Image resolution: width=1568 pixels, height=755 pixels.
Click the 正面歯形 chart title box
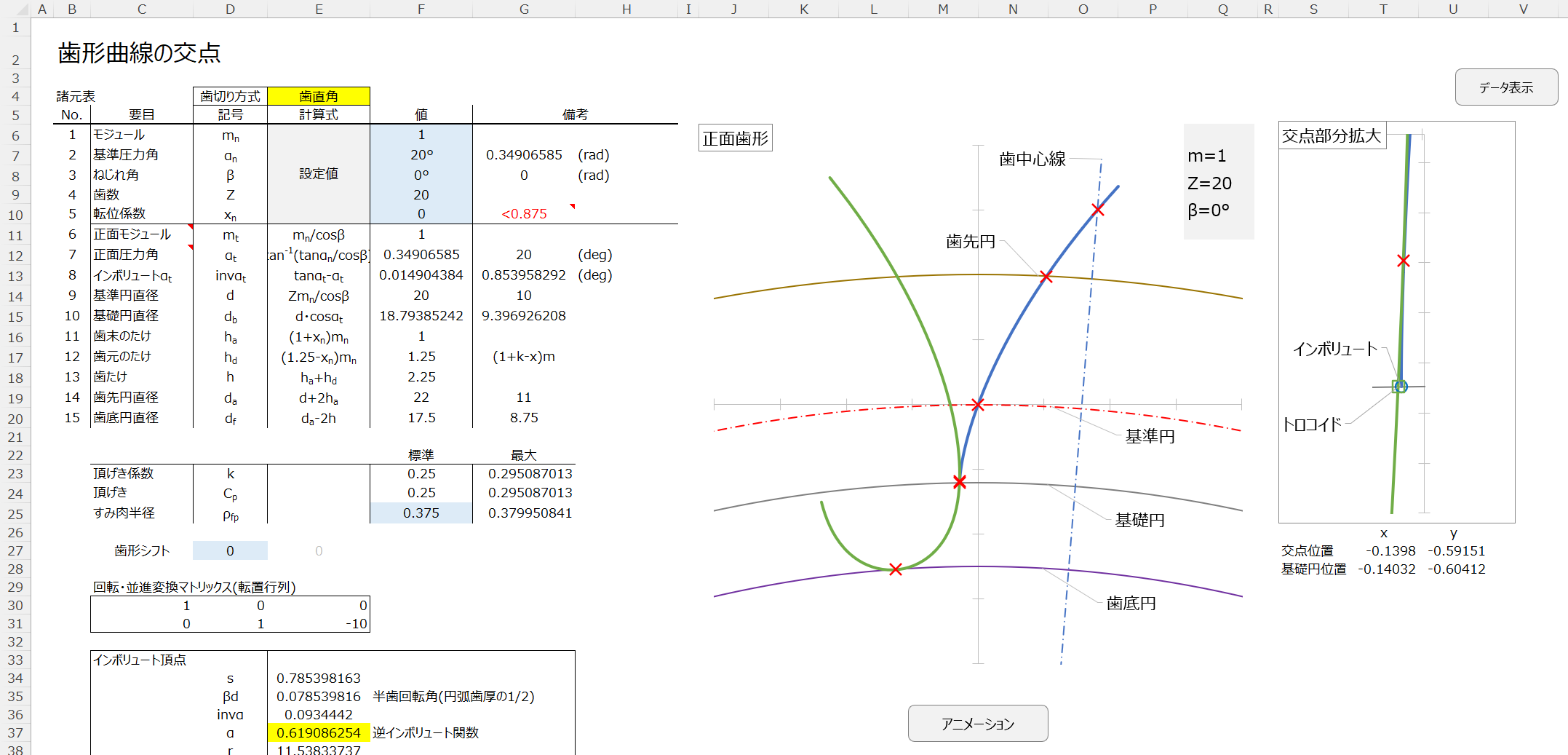tap(735, 138)
